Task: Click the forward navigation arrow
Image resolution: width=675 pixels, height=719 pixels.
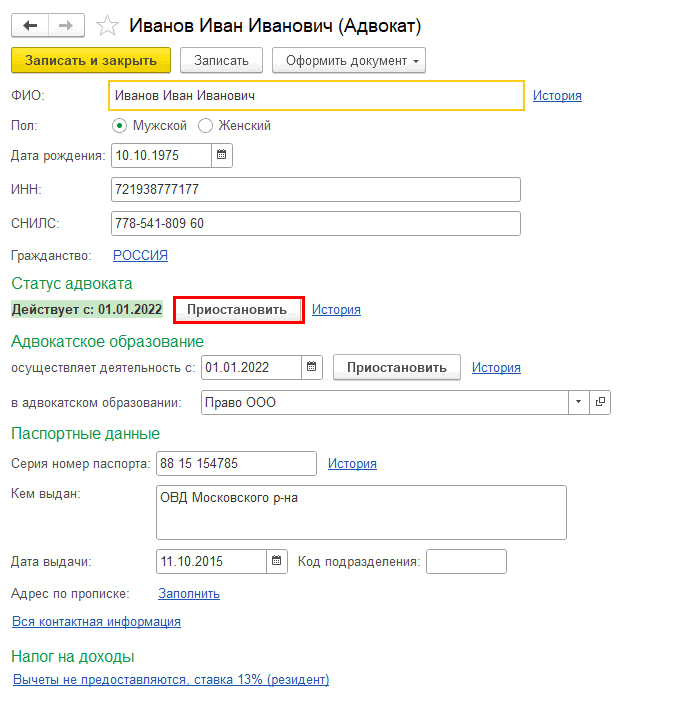Action: click(66, 24)
